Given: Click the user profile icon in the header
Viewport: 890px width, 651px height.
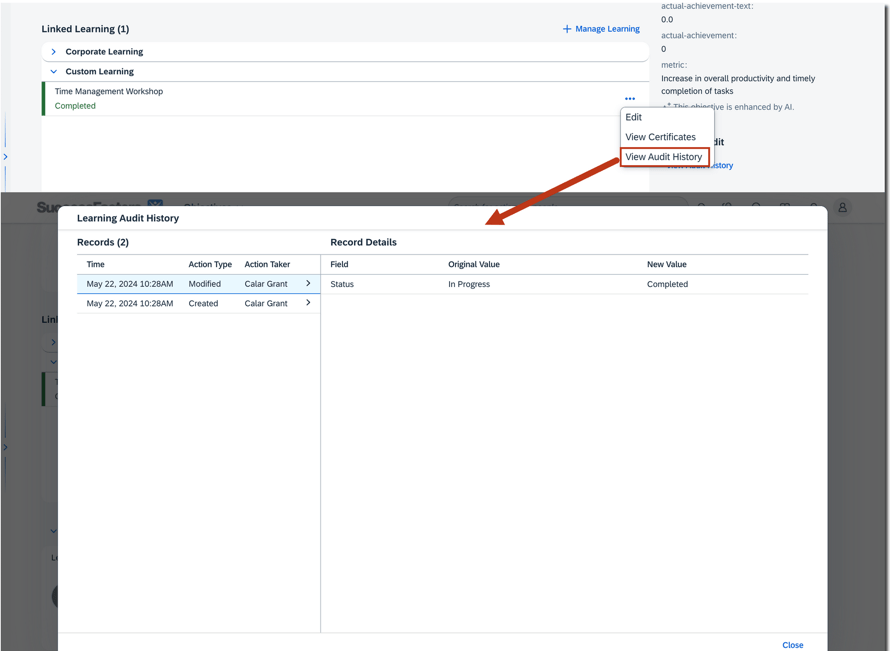Looking at the screenshot, I should (x=842, y=208).
